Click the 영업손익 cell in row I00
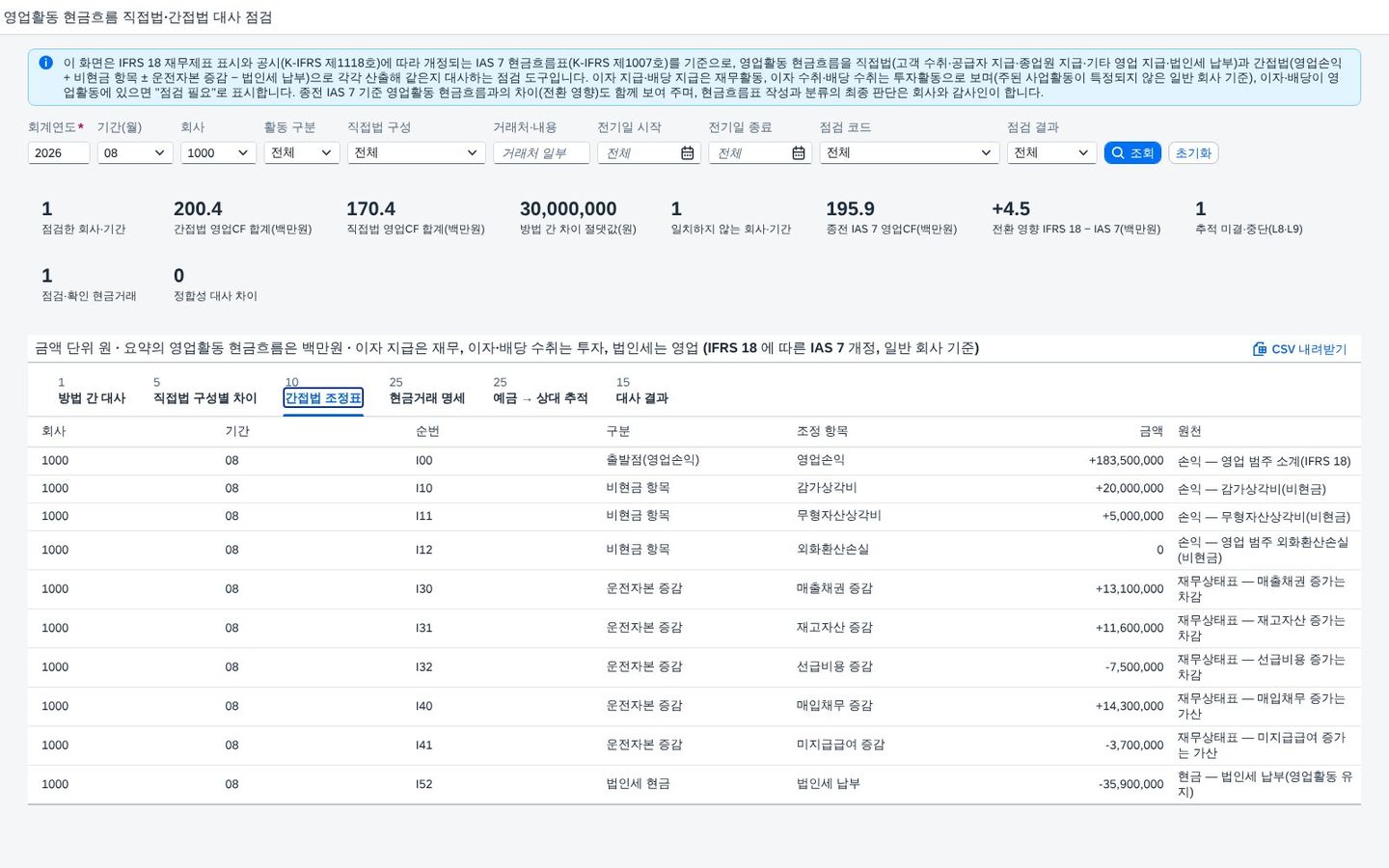This screenshot has width=1389, height=868. (821, 460)
